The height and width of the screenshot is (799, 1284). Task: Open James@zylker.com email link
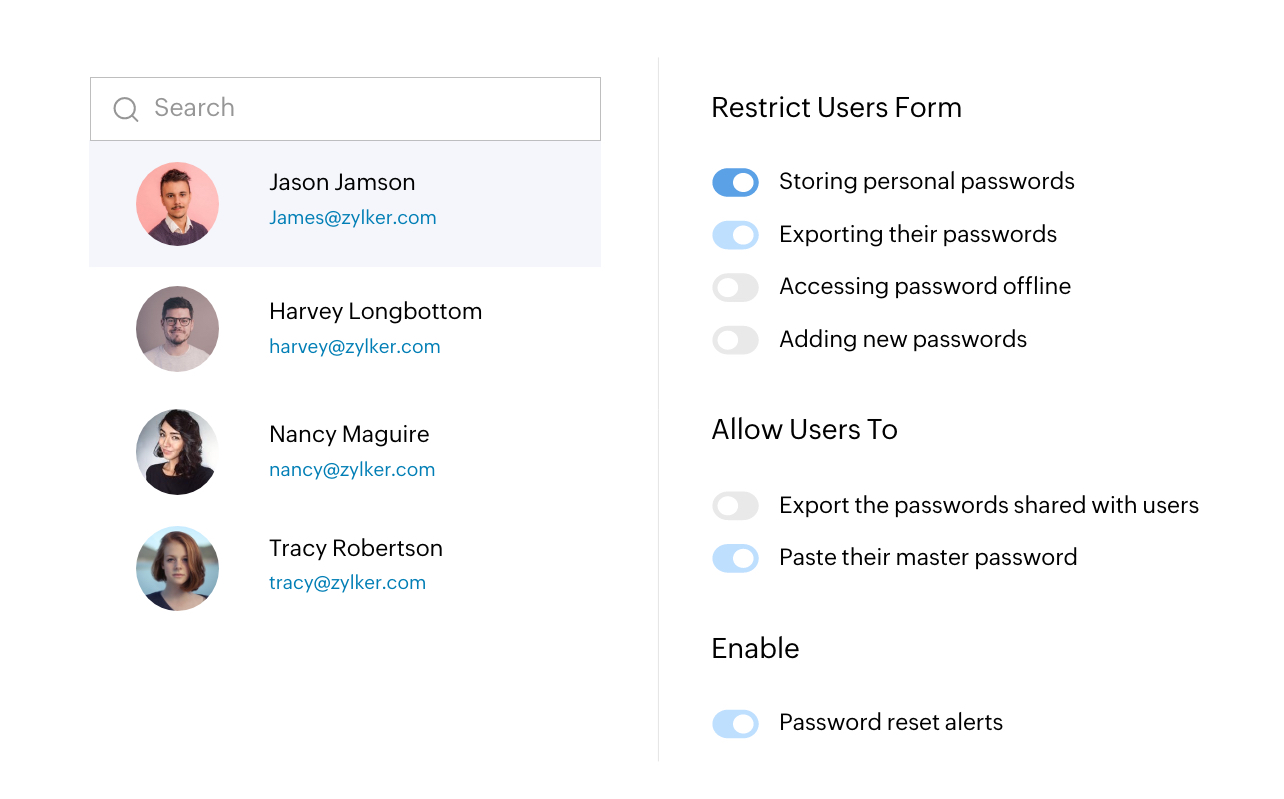pyautogui.click(x=353, y=218)
